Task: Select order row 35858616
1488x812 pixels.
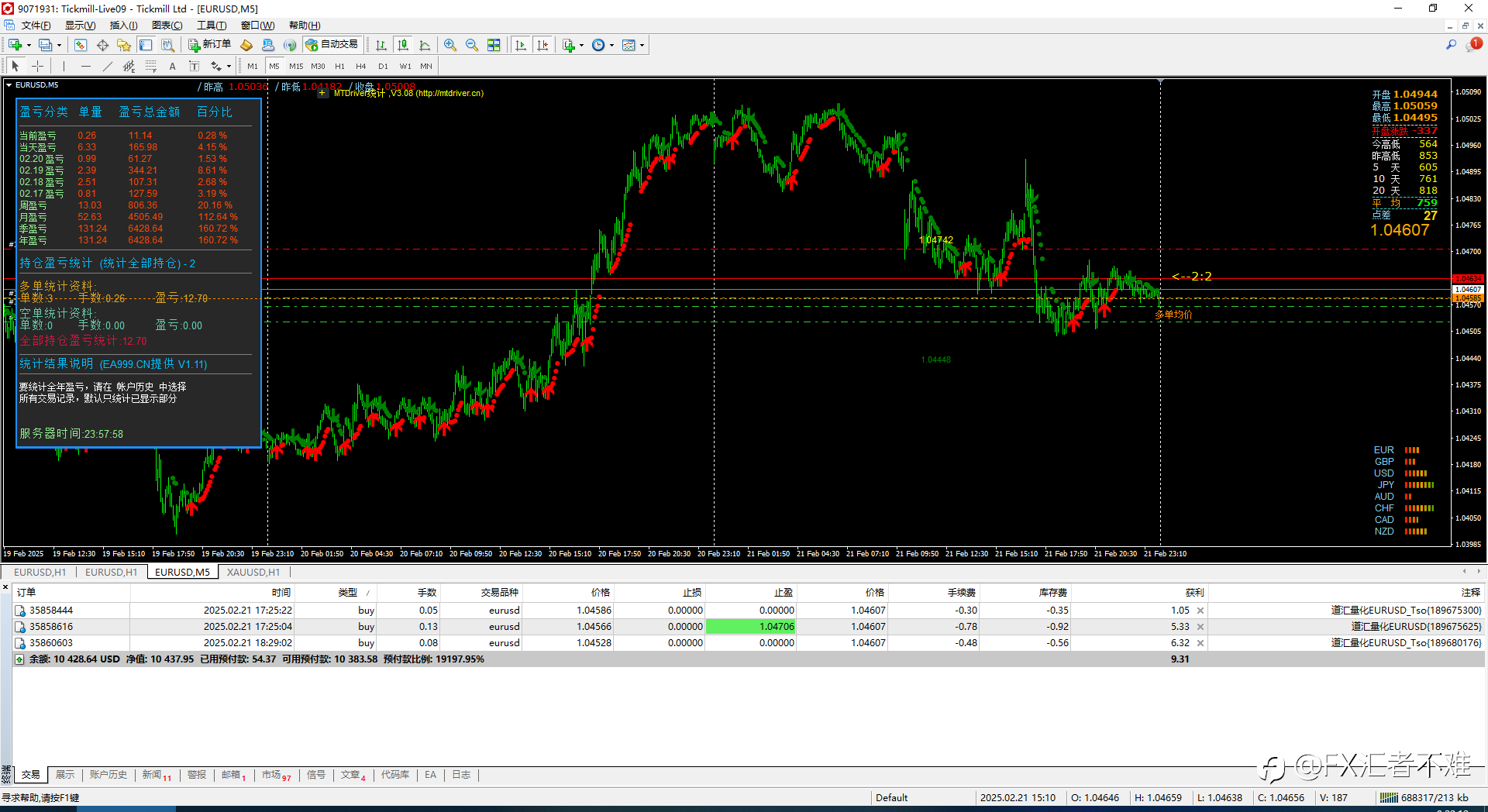Action: point(748,627)
